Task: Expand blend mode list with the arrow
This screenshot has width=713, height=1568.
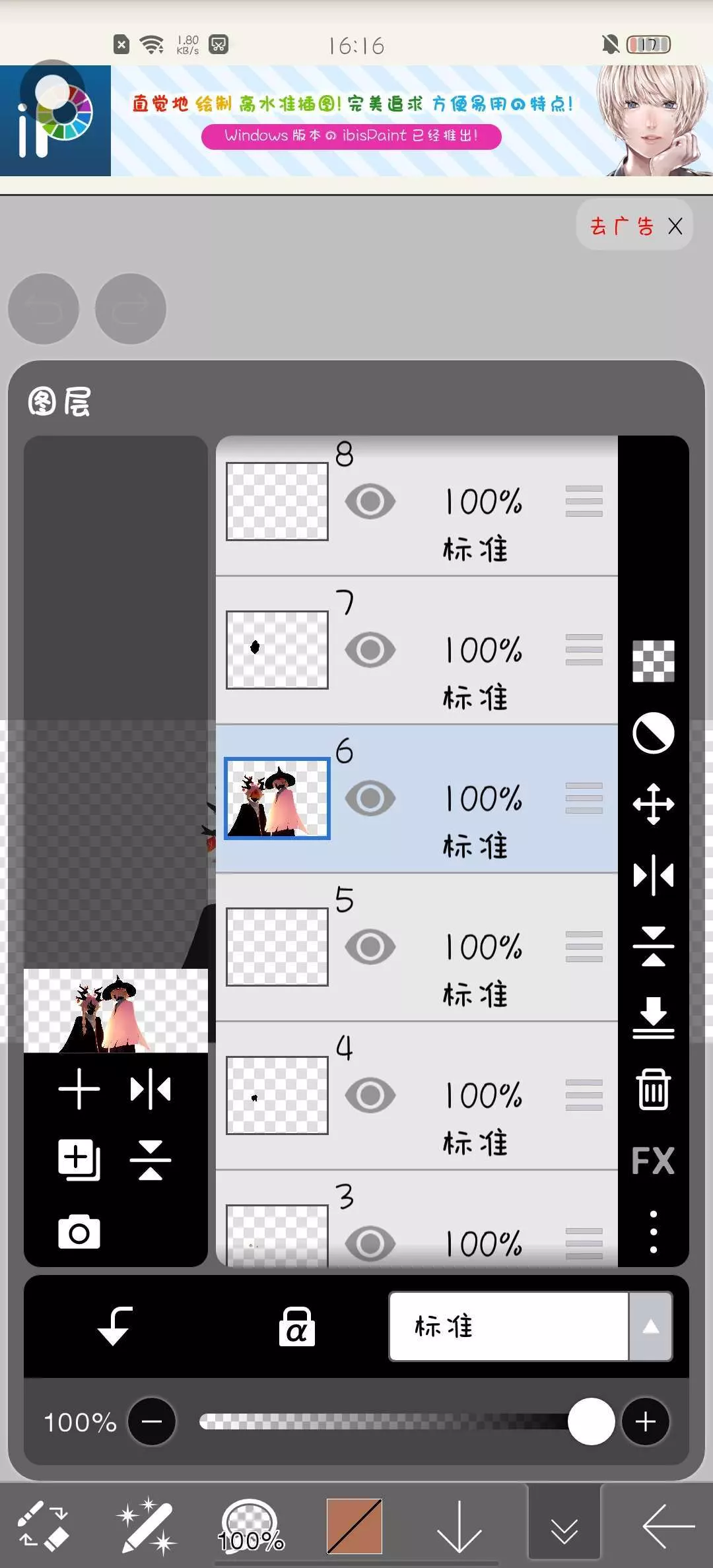Action: click(x=651, y=1326)
